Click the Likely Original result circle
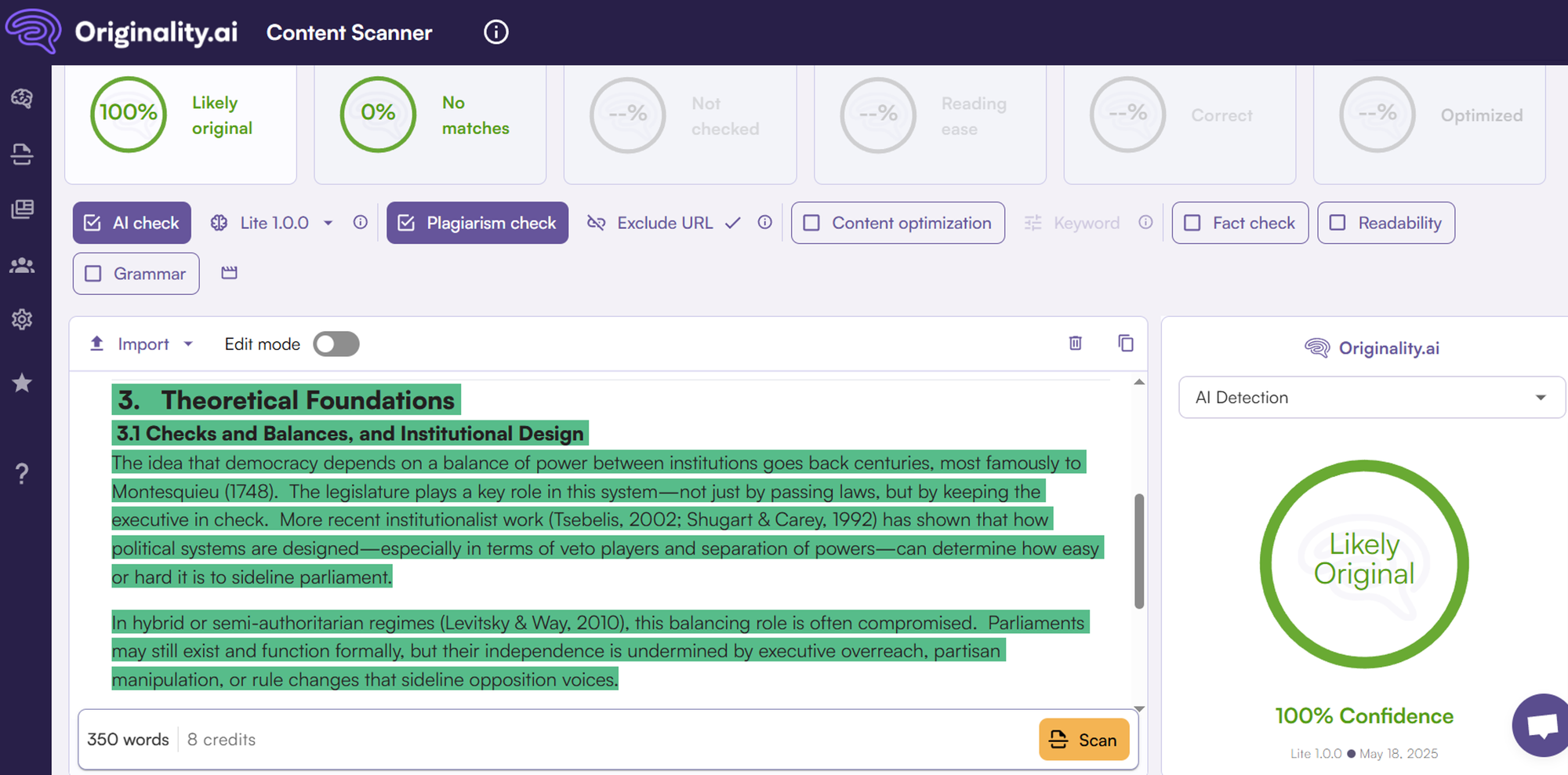Screen dimensions: 1568x775 point(1364,564)
